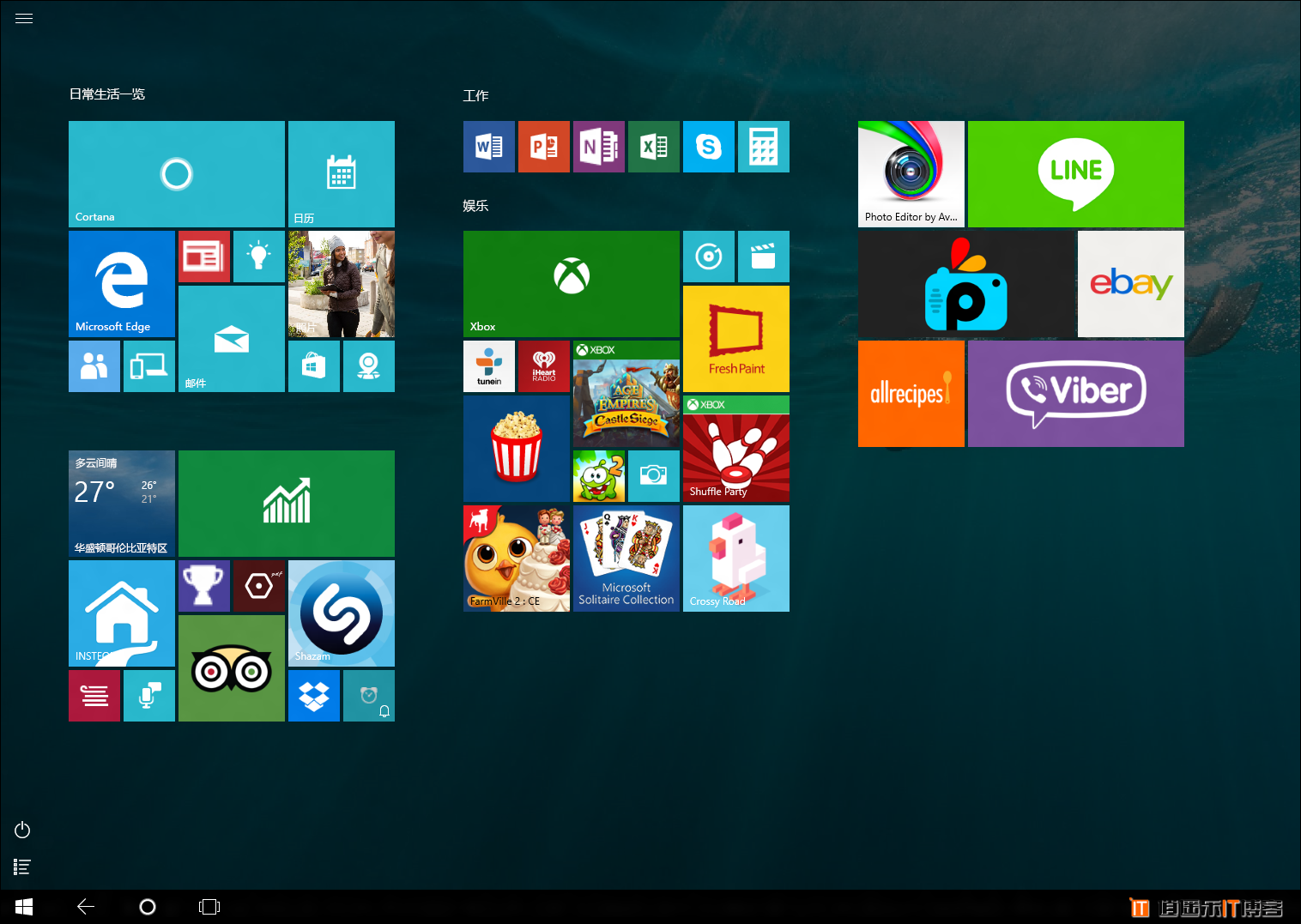This screenshot has width=1301, height=924.
Task: Open the Maps tile
Action: (x=369, y=366)
